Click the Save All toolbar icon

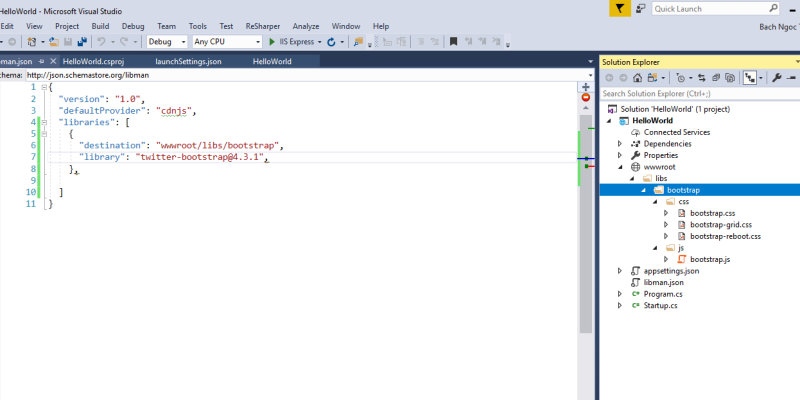pyautogui.click(x=79, y=42)
